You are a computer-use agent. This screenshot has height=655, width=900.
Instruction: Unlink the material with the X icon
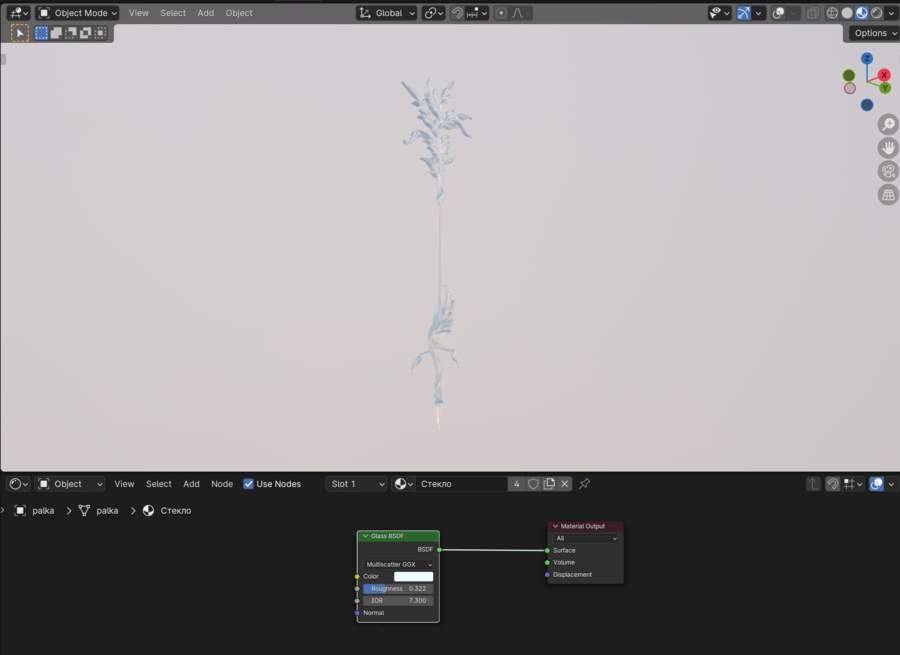pyautogui.click(x=564, y=484)
